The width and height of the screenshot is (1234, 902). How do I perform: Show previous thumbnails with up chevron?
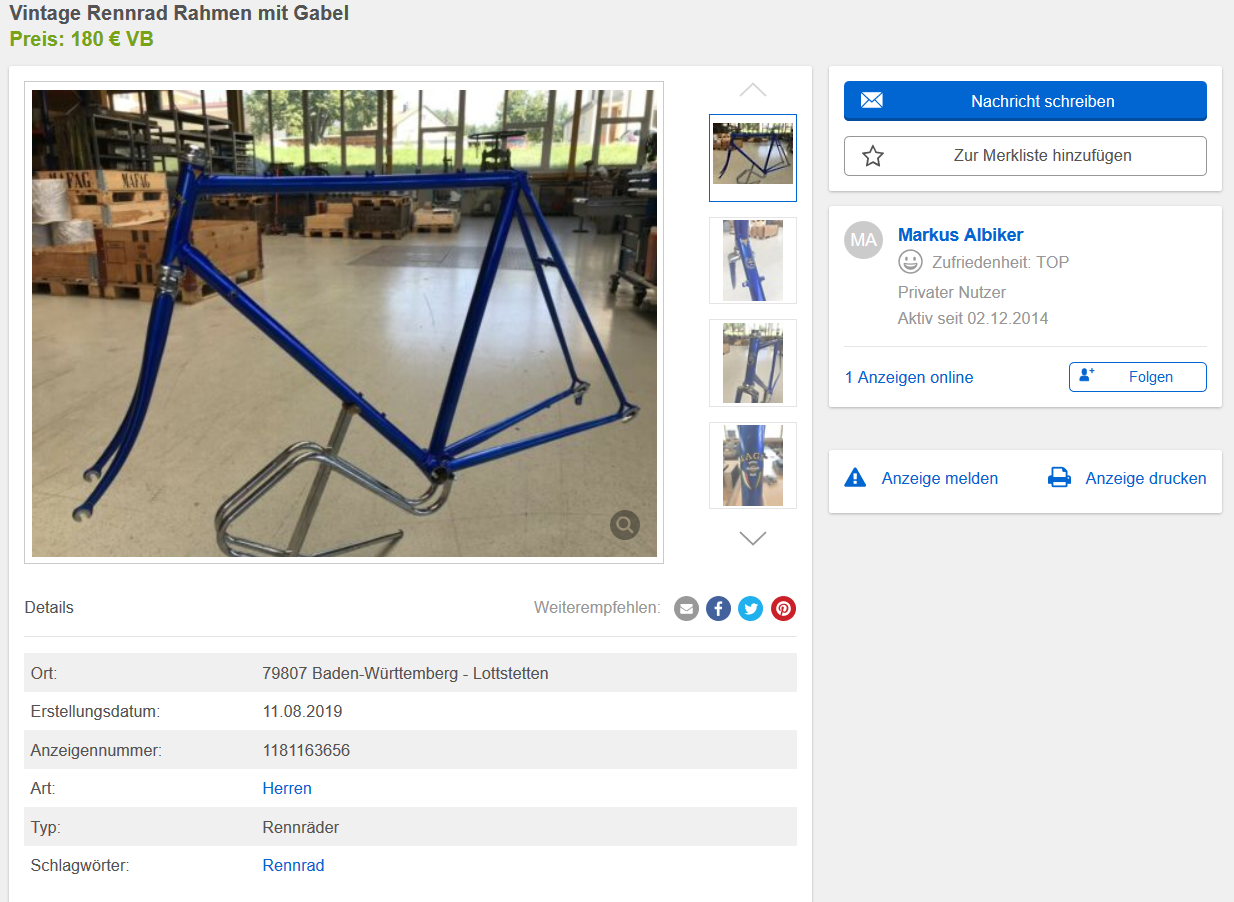coord(753,90)
